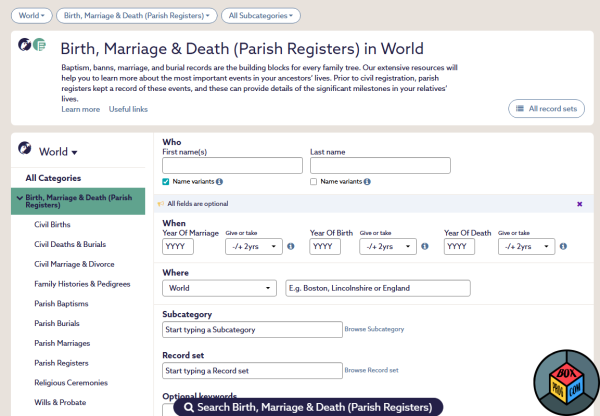Select Parish Baptisms subcategory

61,304
